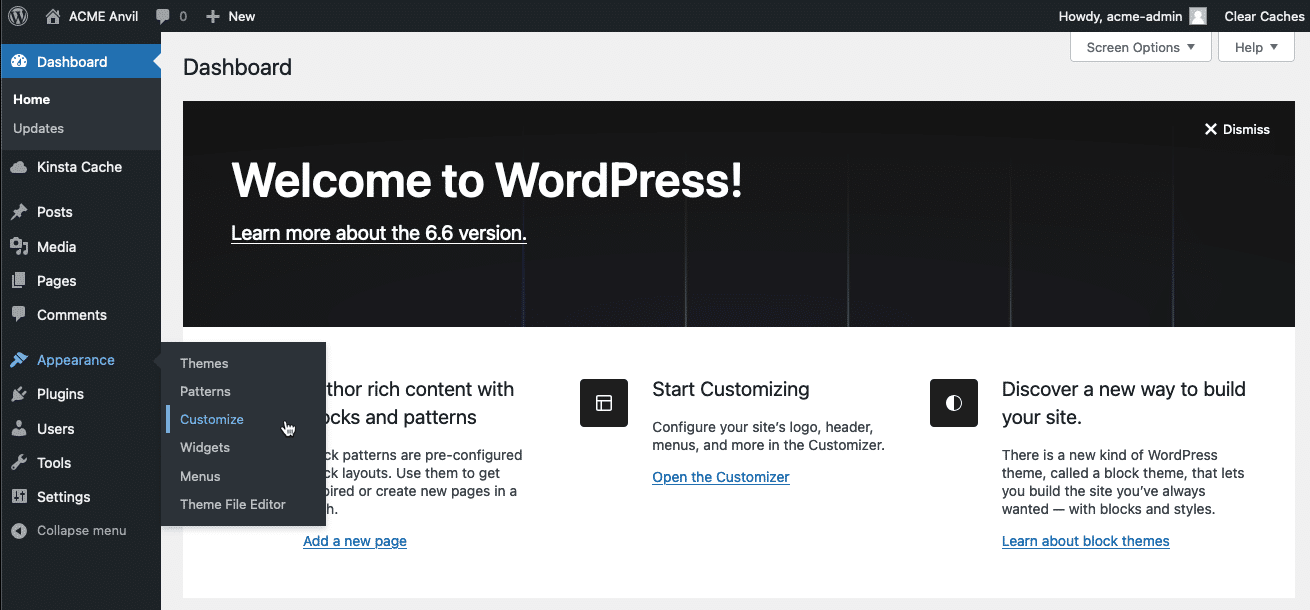Click the Start Customizing panel icon
The width and height of the screenshot is (1310, 610).
pos(604,403)
